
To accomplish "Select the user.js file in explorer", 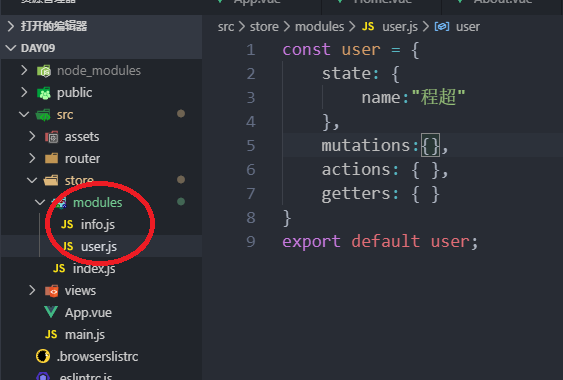I will coord(99,246).
